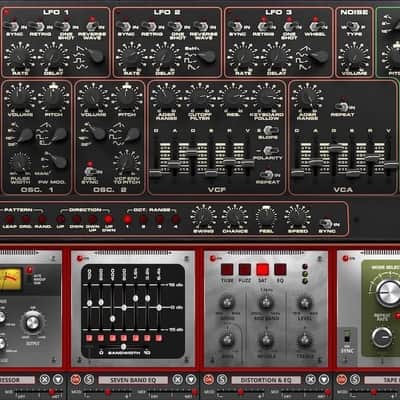Viewport: 400px width, 400px height.
Task: Select TUBE distortion type
Action: [227, 269]
